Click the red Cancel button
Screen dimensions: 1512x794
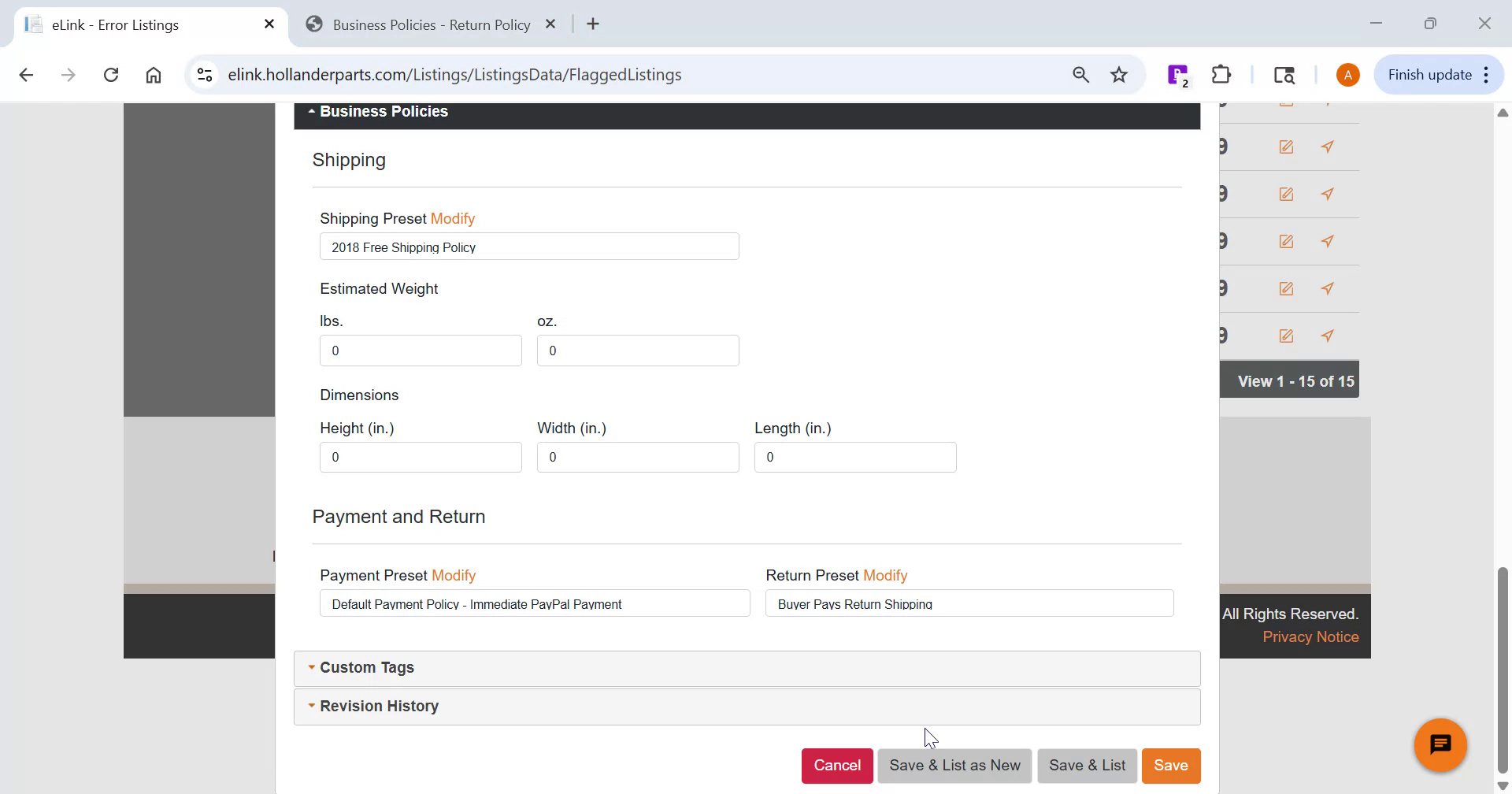pos(836,766)
